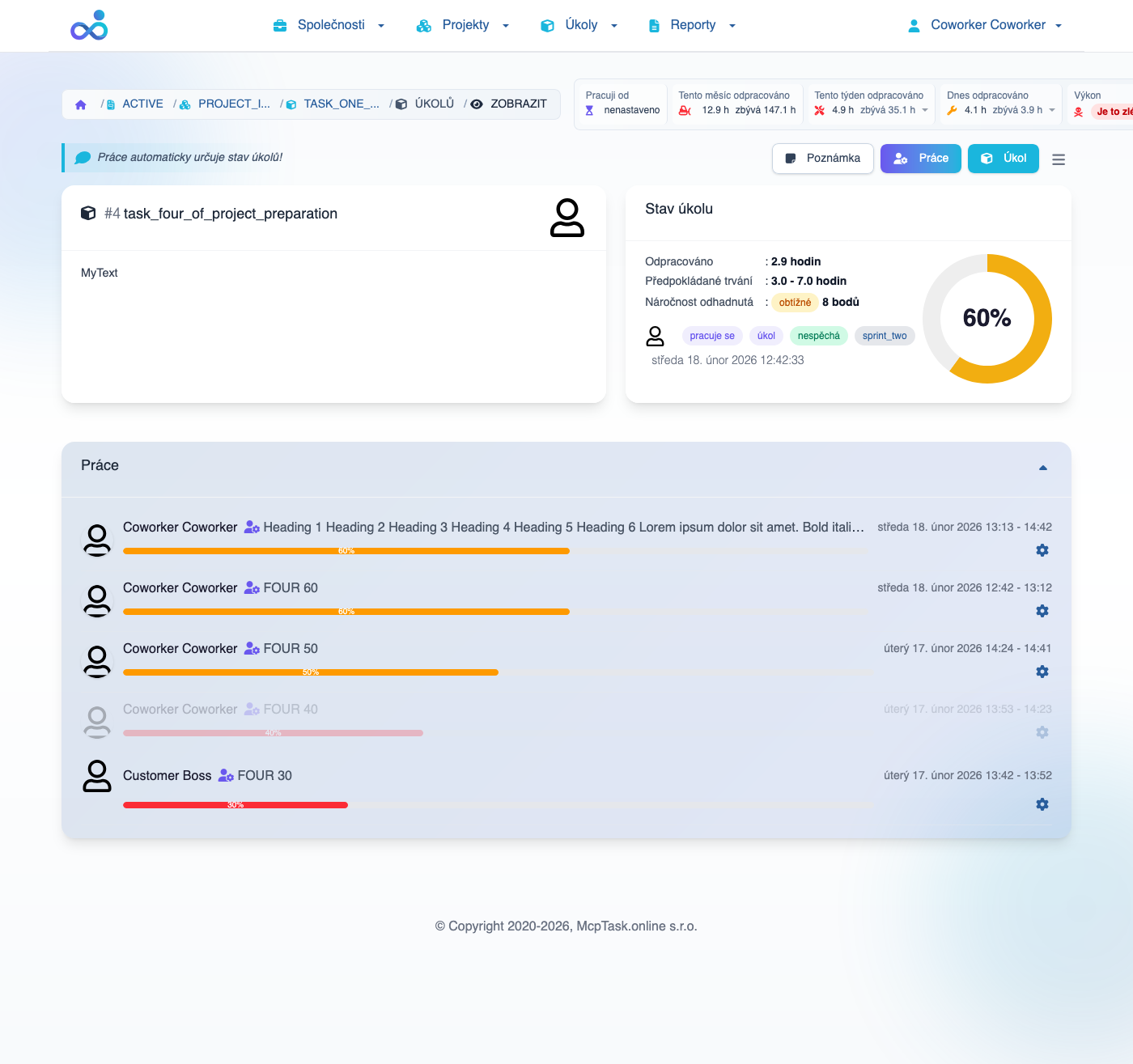
Task: Click the ACTIVE breadcrumb link
Action: (142, 104)
